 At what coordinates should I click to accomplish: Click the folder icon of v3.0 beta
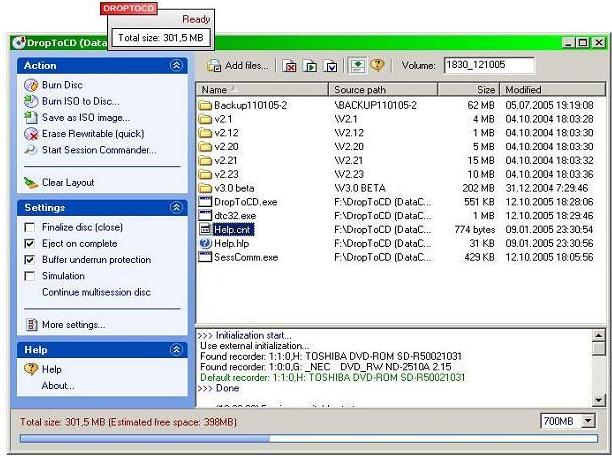pyautogui.click(x=205, y=188)
